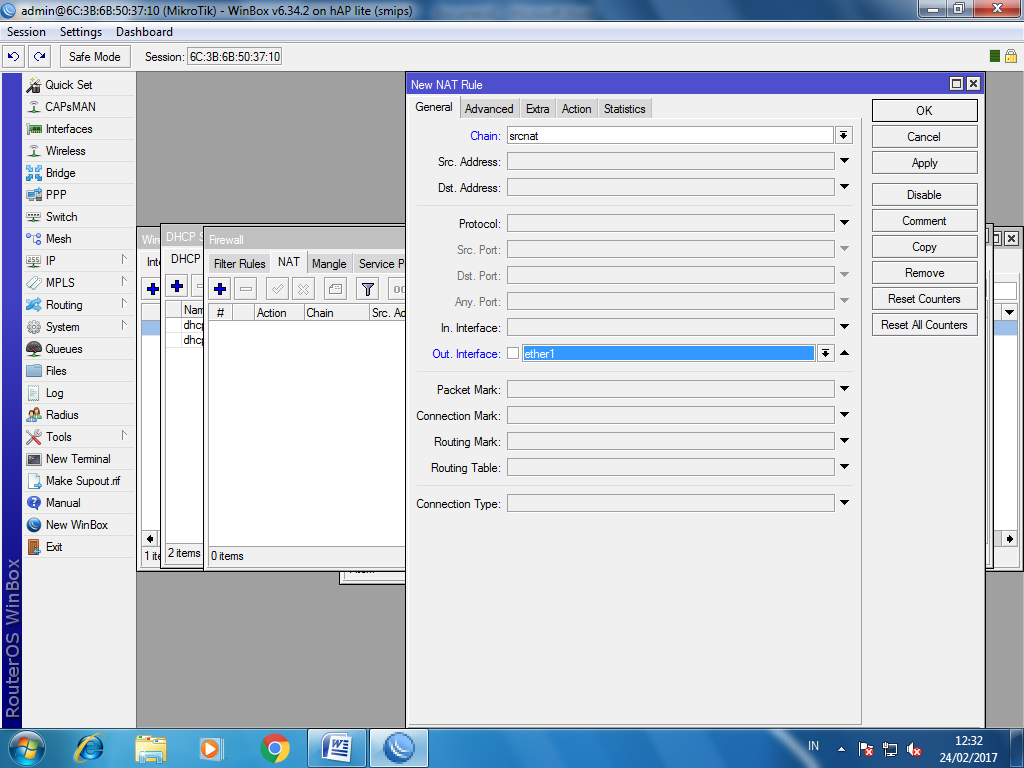Open the Quick Set icon in sidebar

coord(33,85)
